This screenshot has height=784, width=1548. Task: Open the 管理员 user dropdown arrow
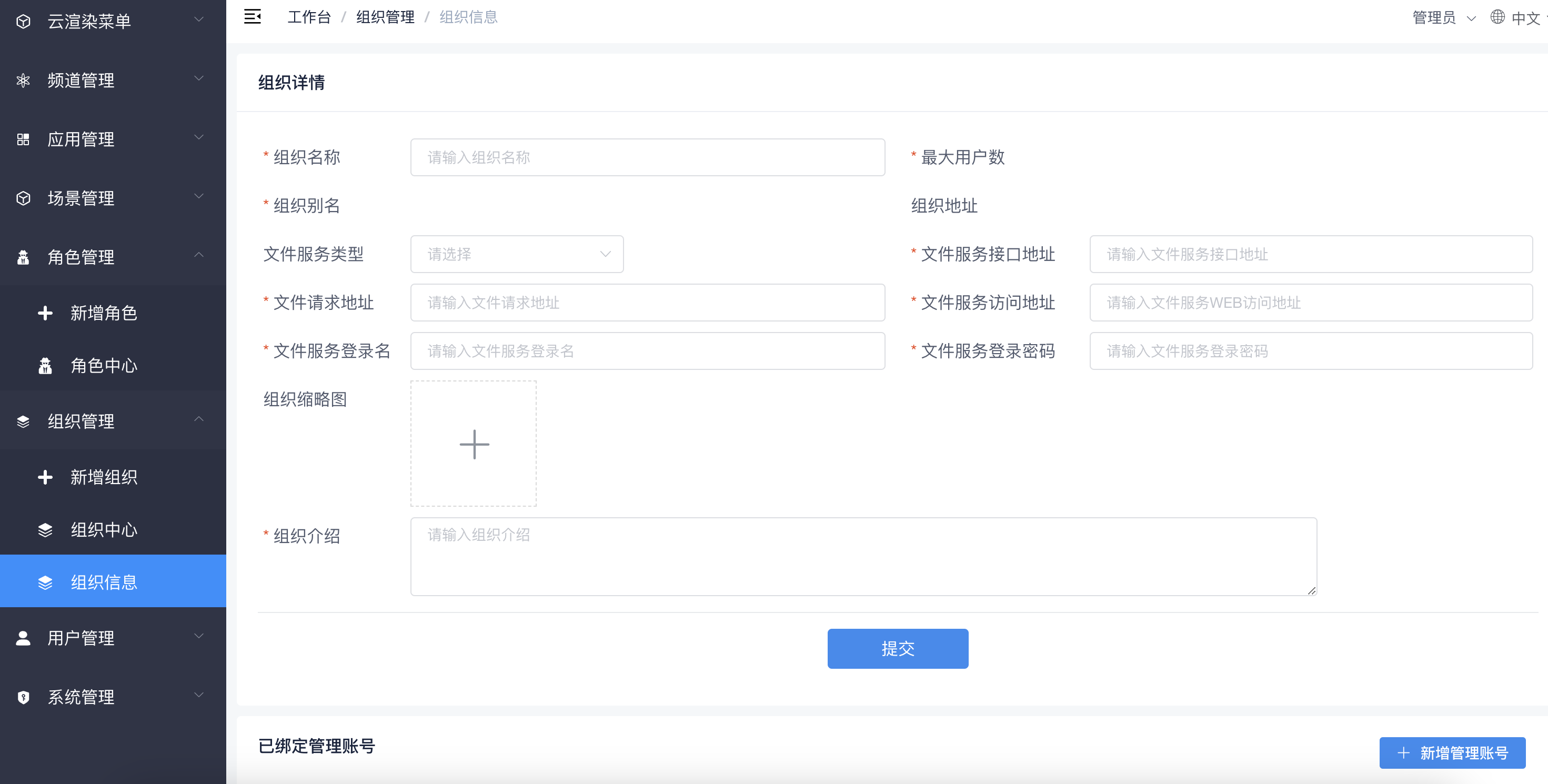1471,18
